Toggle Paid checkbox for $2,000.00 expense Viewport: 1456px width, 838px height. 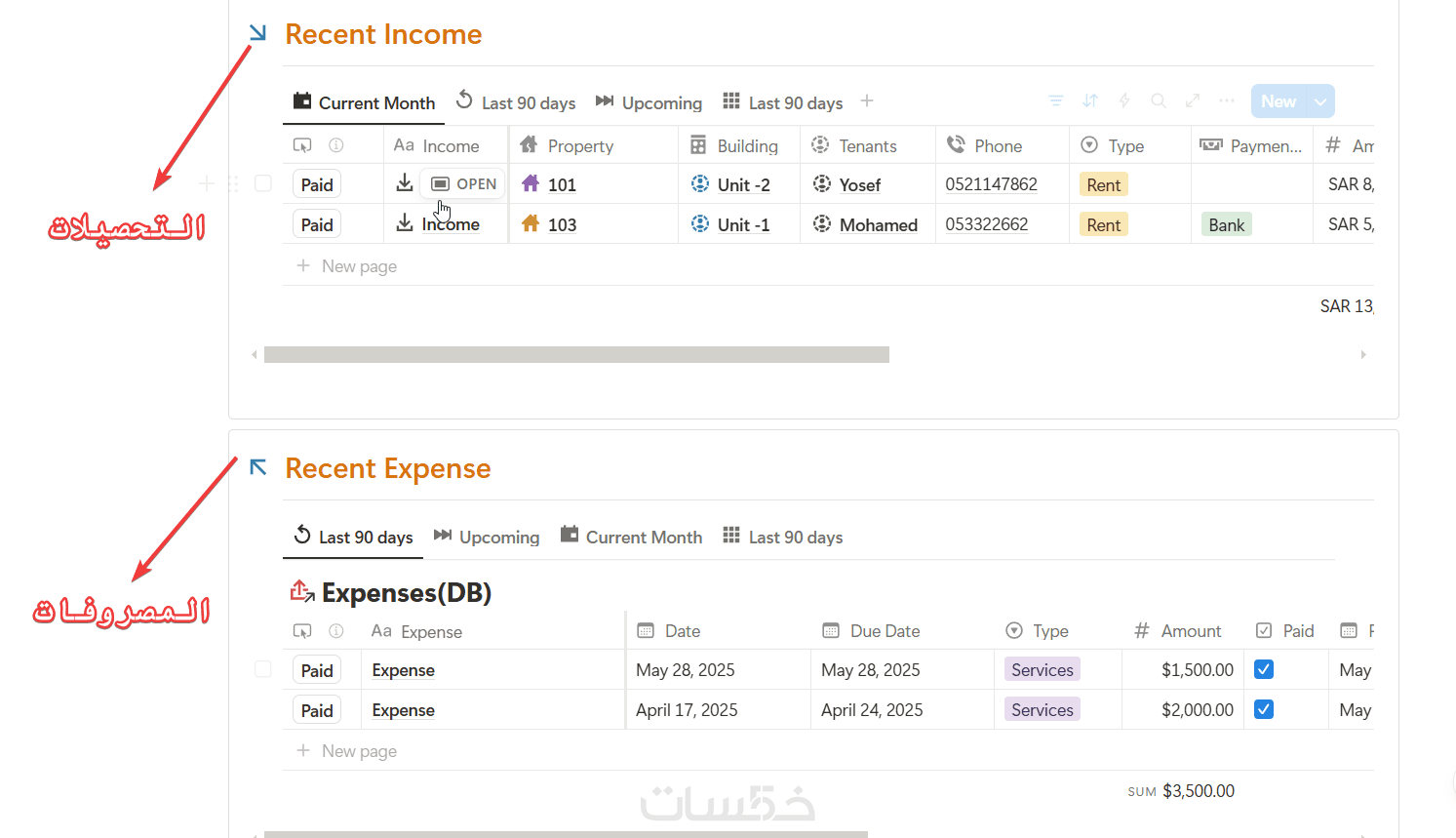point(1264,709)
